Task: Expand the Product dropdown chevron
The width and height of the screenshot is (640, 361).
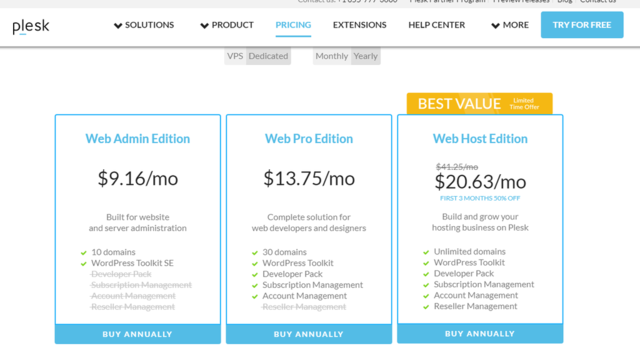Action: pyautogui.click(x=204, y=26)
